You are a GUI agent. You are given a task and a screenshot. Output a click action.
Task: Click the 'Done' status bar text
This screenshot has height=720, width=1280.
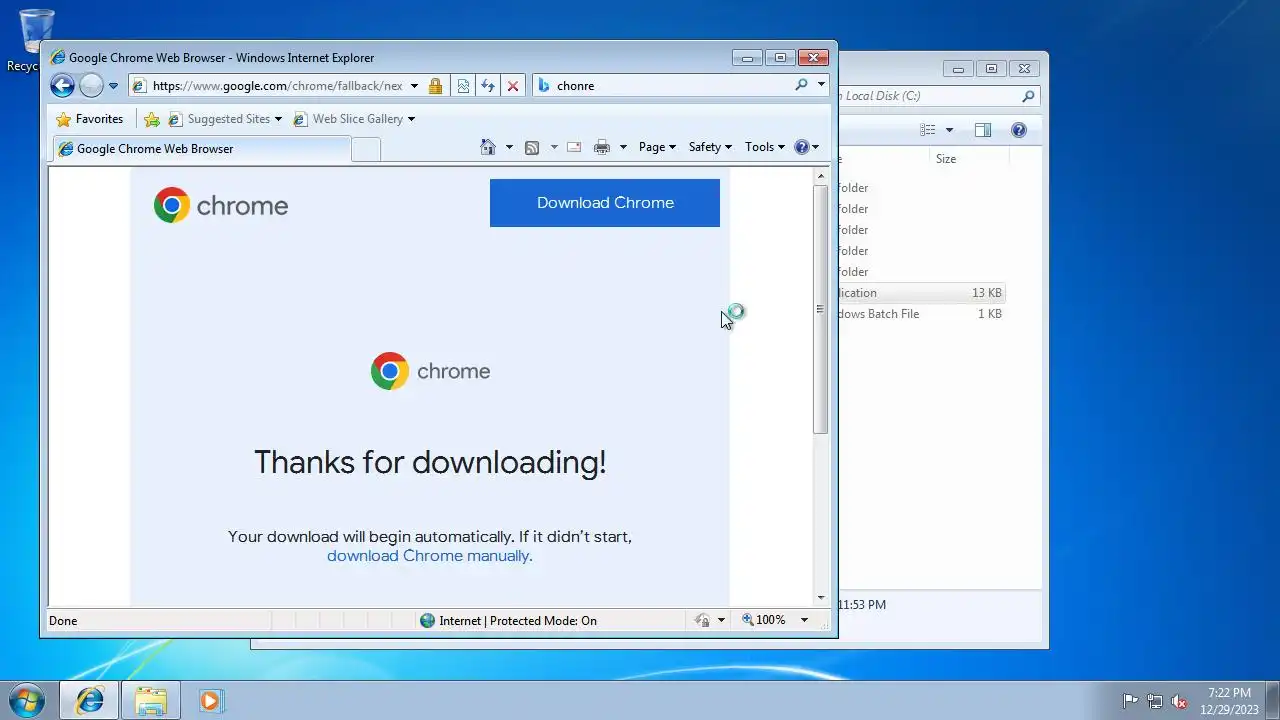63,621
